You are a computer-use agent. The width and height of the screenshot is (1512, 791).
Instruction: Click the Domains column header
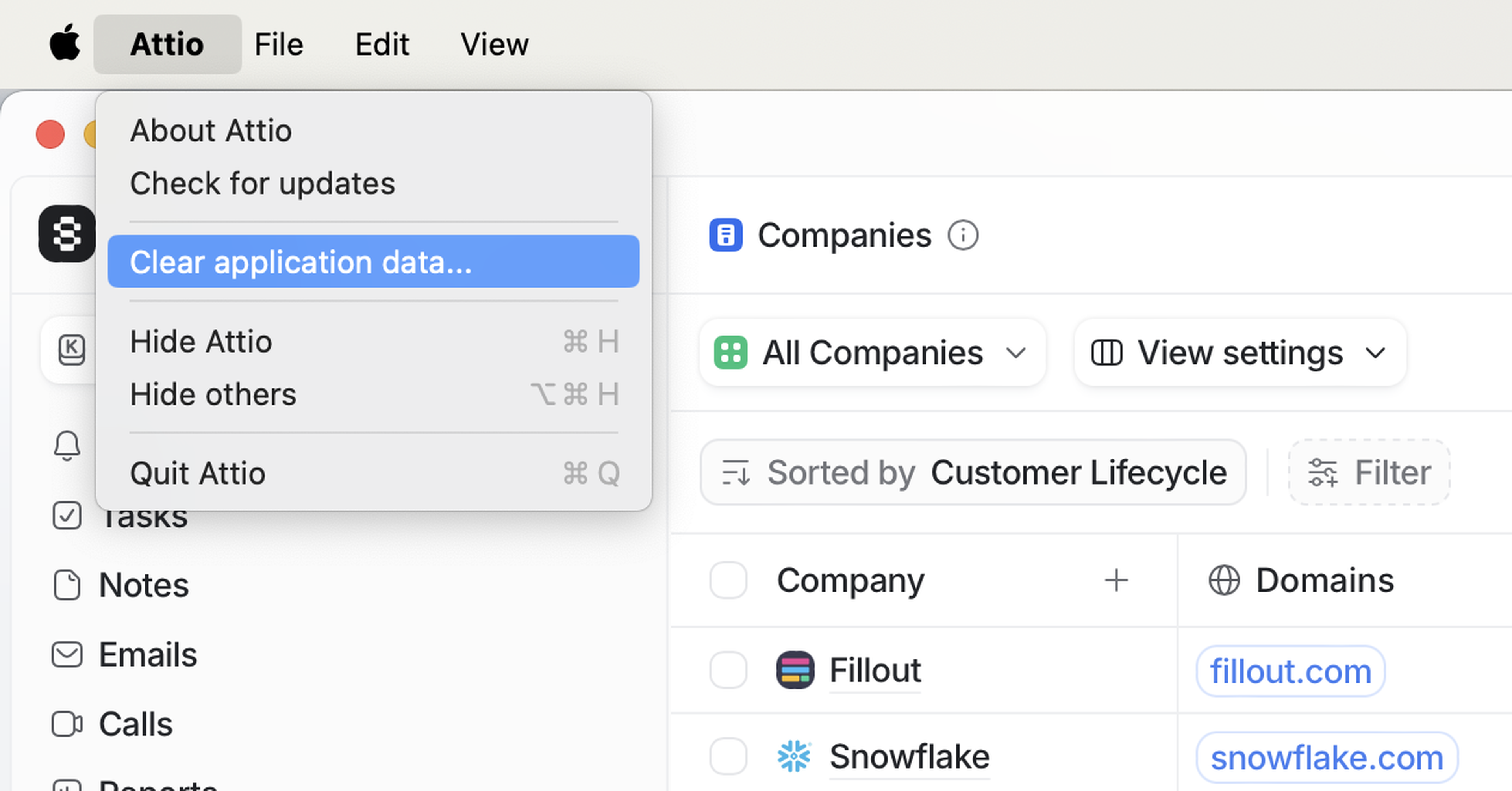click(x=1324, y=581)
